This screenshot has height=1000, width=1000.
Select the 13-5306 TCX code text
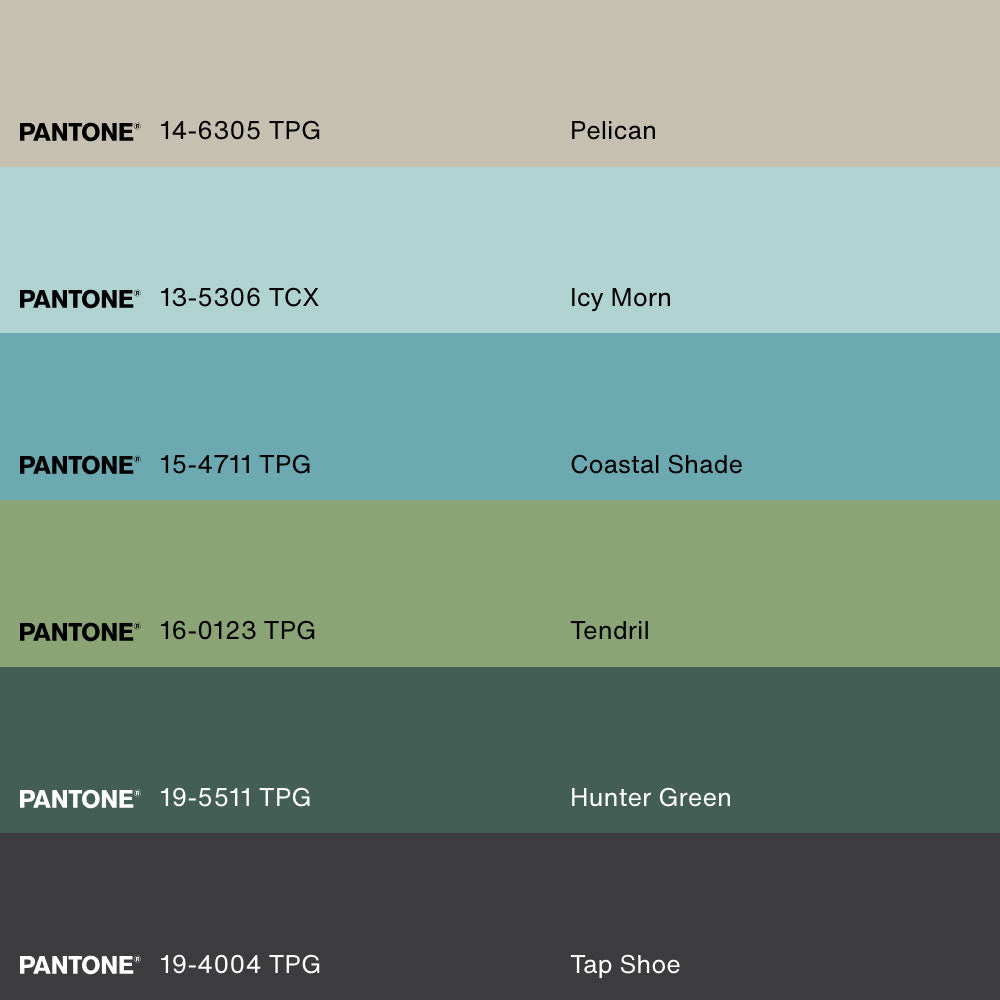coord(239,298)
